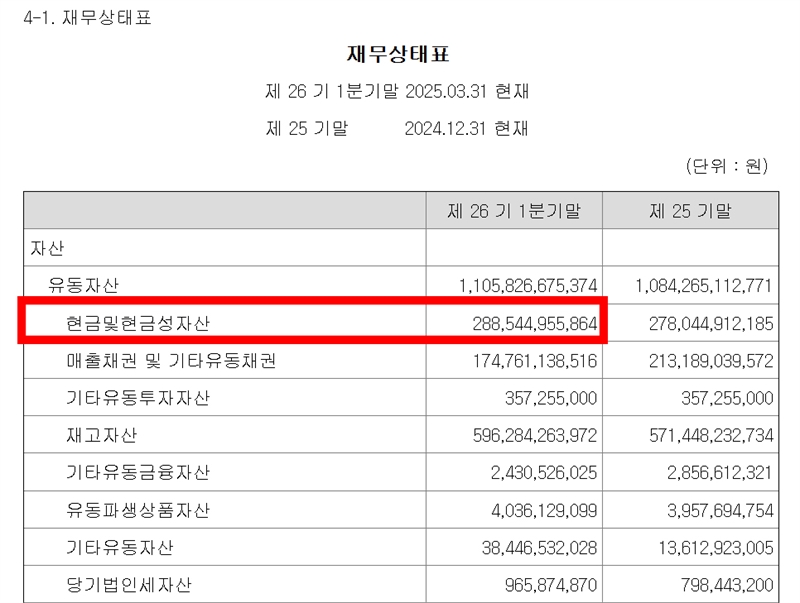This screenshot has height=603, width=800.
Task: Click value 571,448,232,734
Action: 711,436
